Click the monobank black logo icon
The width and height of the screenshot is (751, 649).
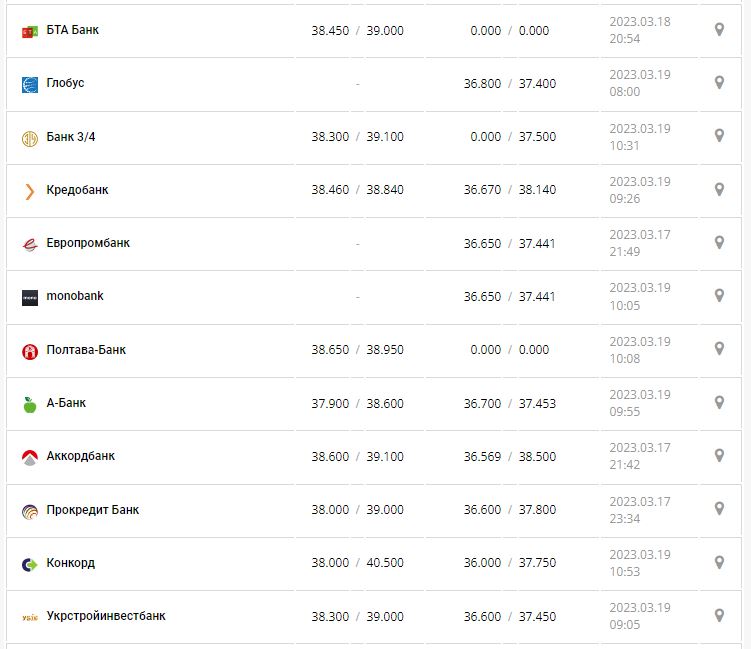point(29,297)
